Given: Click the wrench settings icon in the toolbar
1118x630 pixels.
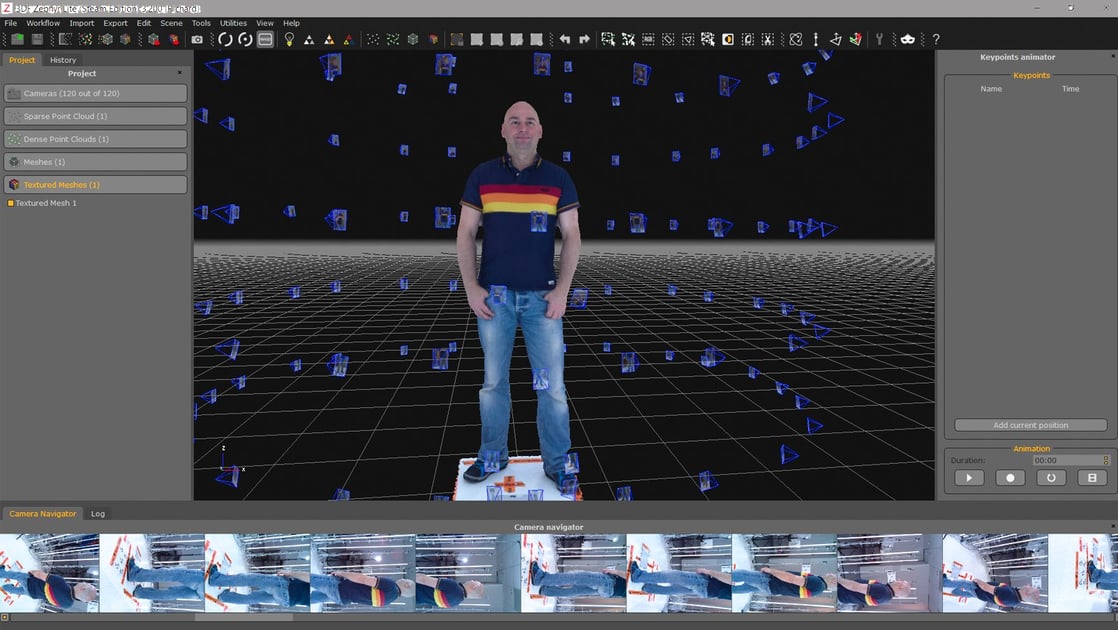Looking at the screenshot, I should pos(879,39).
